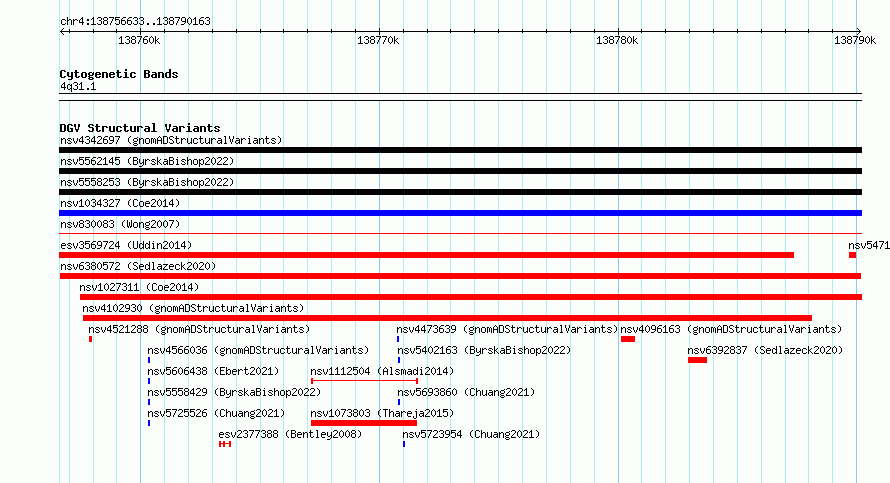Click the nsv1034327 Coe2014 label
Viewport: 890px width, 483px height.
pyautogui.click(x=120, y=203)
